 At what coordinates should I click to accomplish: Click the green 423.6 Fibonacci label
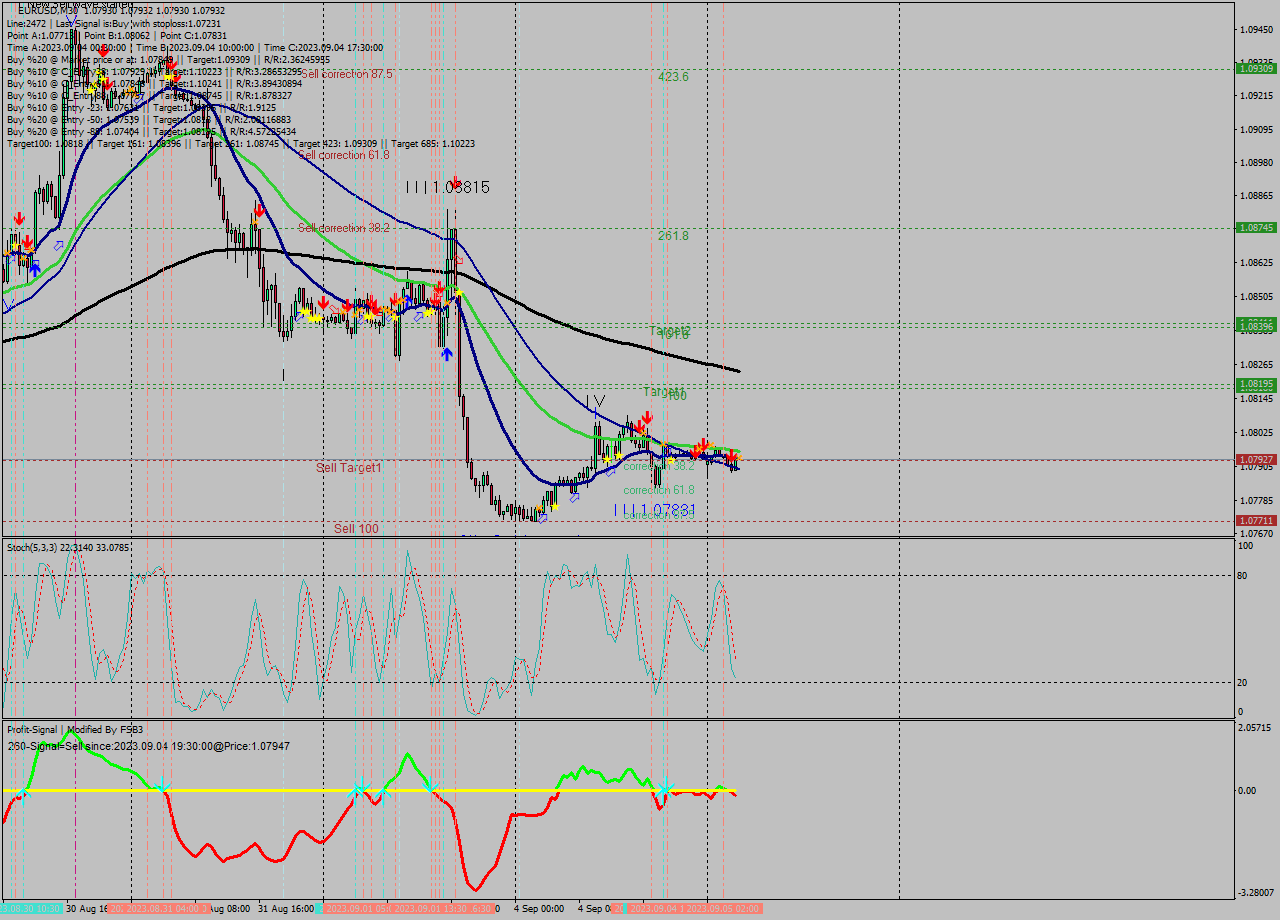coord(673,76)
